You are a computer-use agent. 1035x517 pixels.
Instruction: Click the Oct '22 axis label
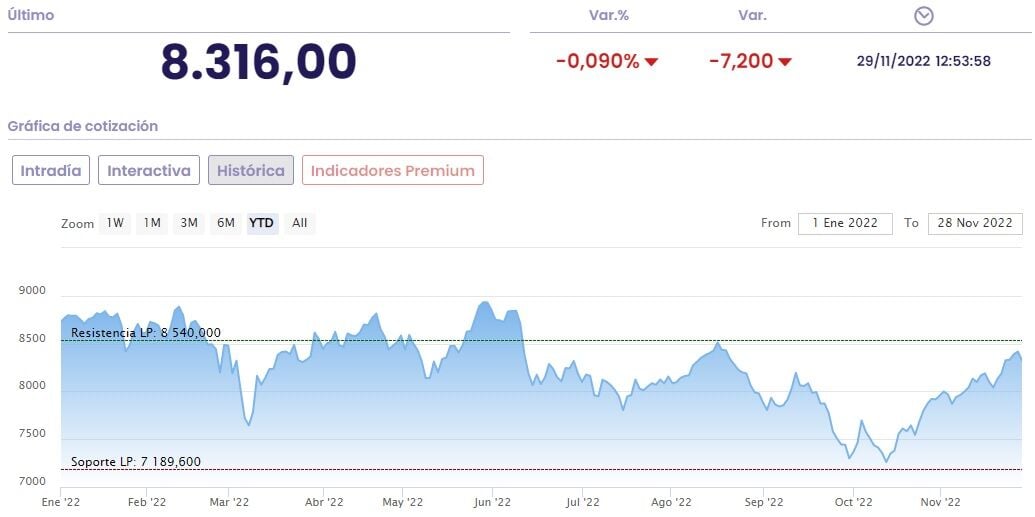click(854, 503)
